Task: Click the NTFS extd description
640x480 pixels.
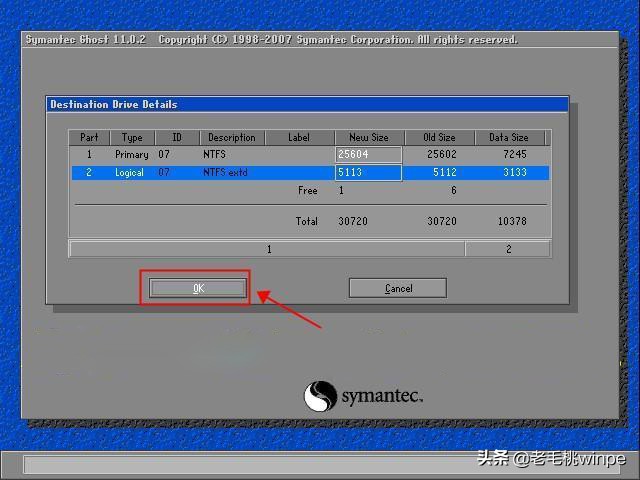Action: tap(225, 172)
